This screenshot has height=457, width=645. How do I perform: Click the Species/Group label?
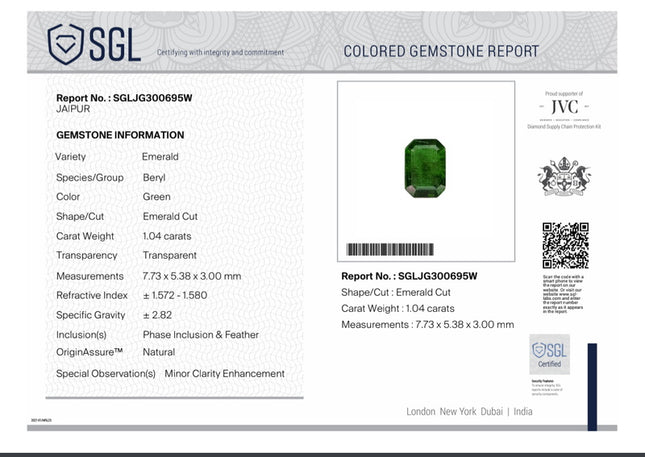pyautogui.click(x=90, y=178)
